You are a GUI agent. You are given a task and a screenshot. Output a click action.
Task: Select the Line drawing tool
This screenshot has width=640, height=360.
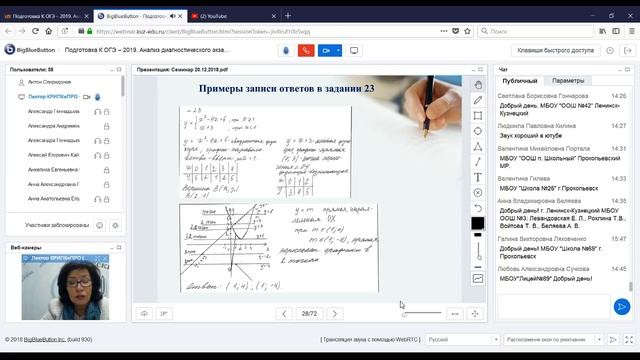pos(478,162)
